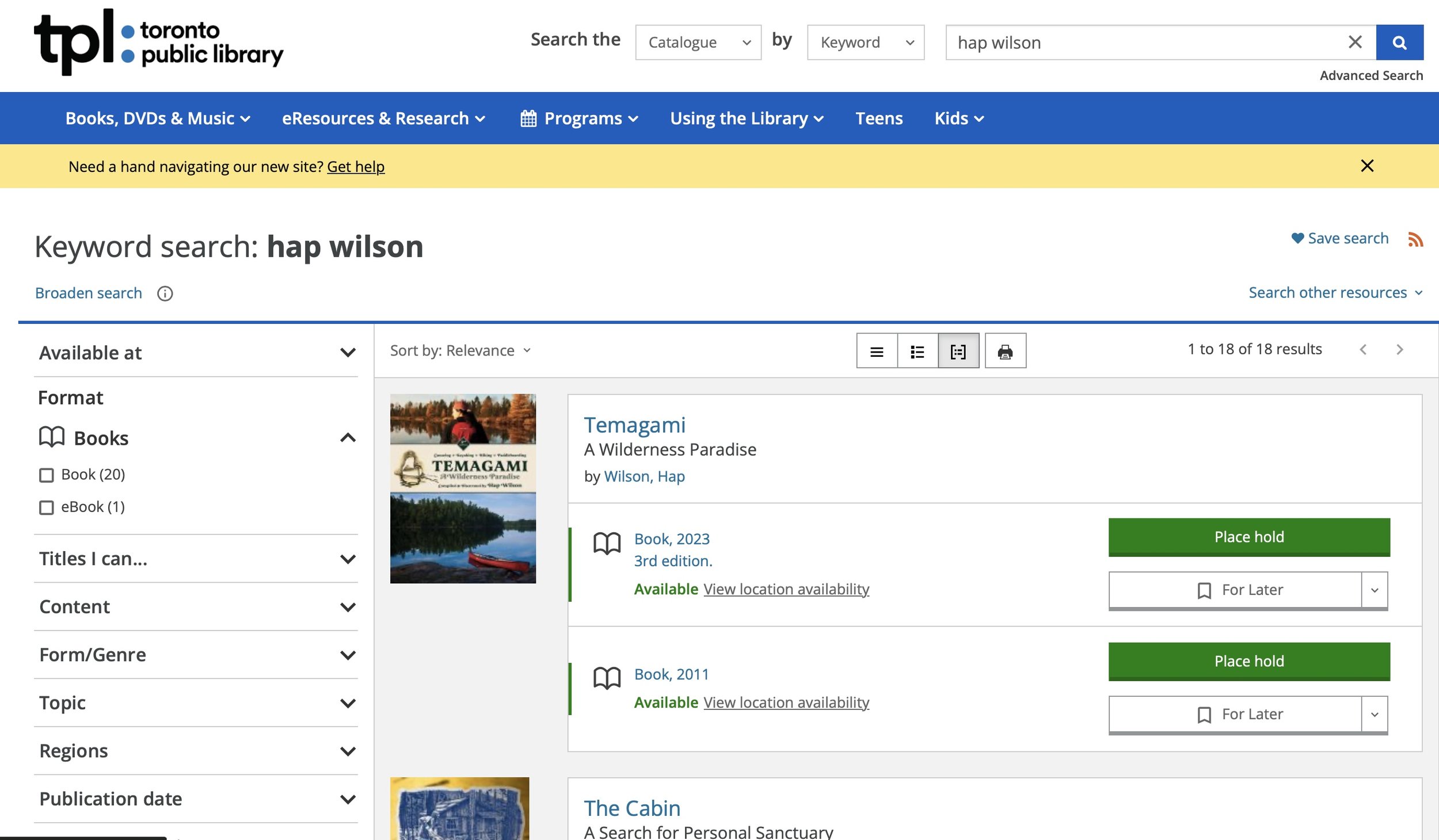Open the Broaden search info icon

coord(165,294)
